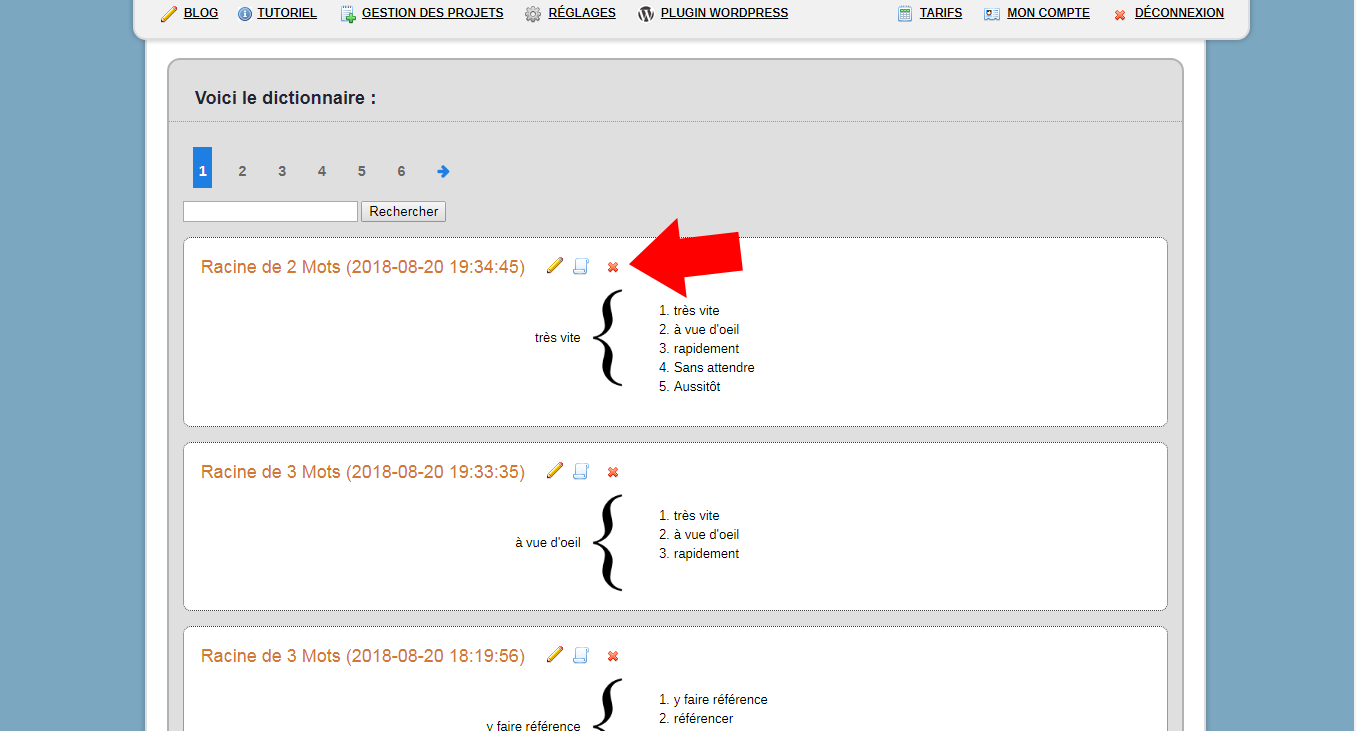
Task: Edit the 18:19:56 Racine de 3 Mots entry
Action: 555,655
